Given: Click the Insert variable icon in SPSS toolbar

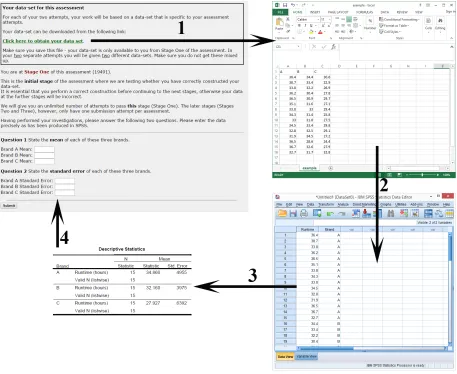Looking at the screenshot, I should click(415, 213).
